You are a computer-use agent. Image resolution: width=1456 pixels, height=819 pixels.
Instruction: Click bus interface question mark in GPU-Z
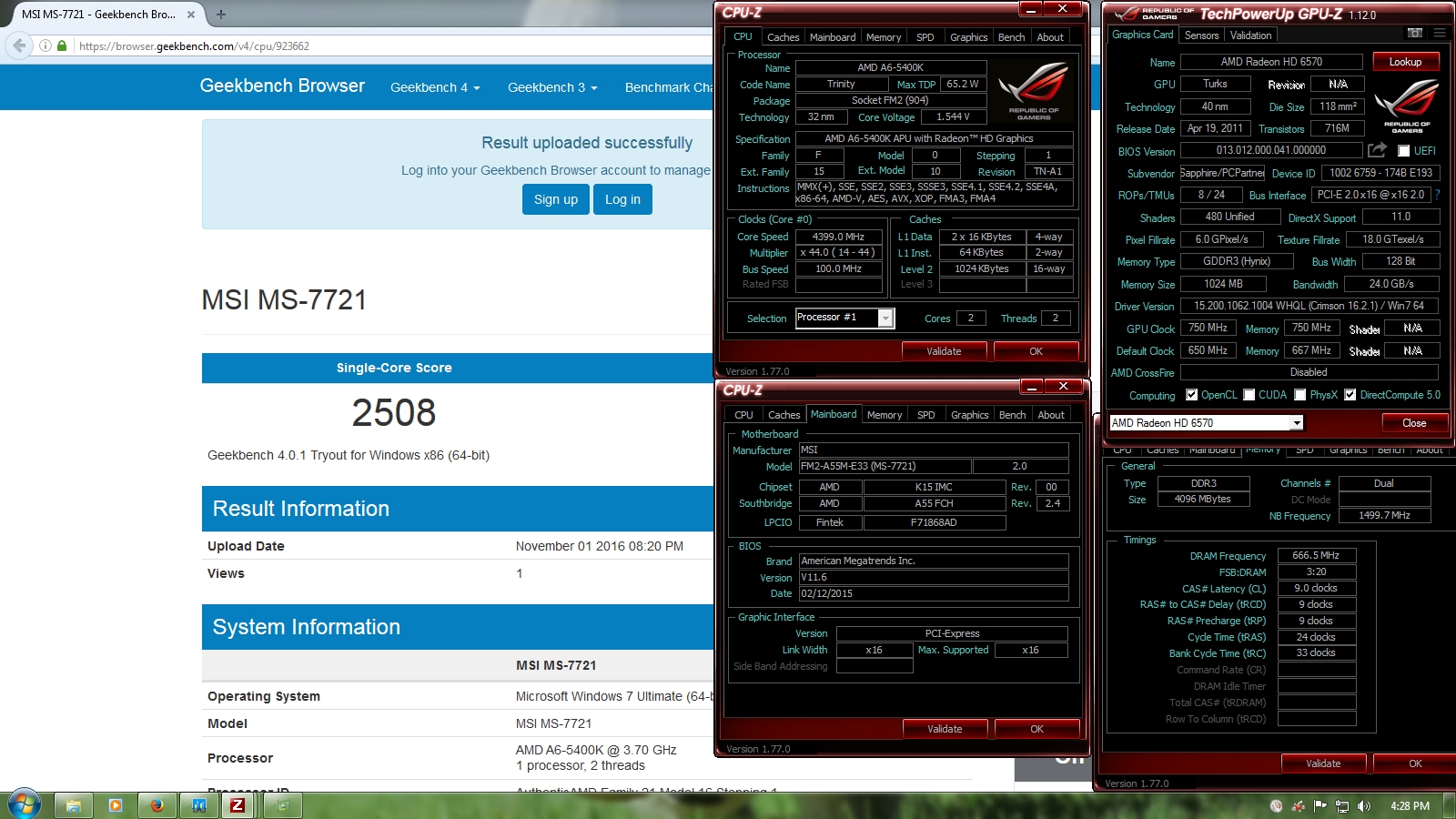click(1437, 195)
